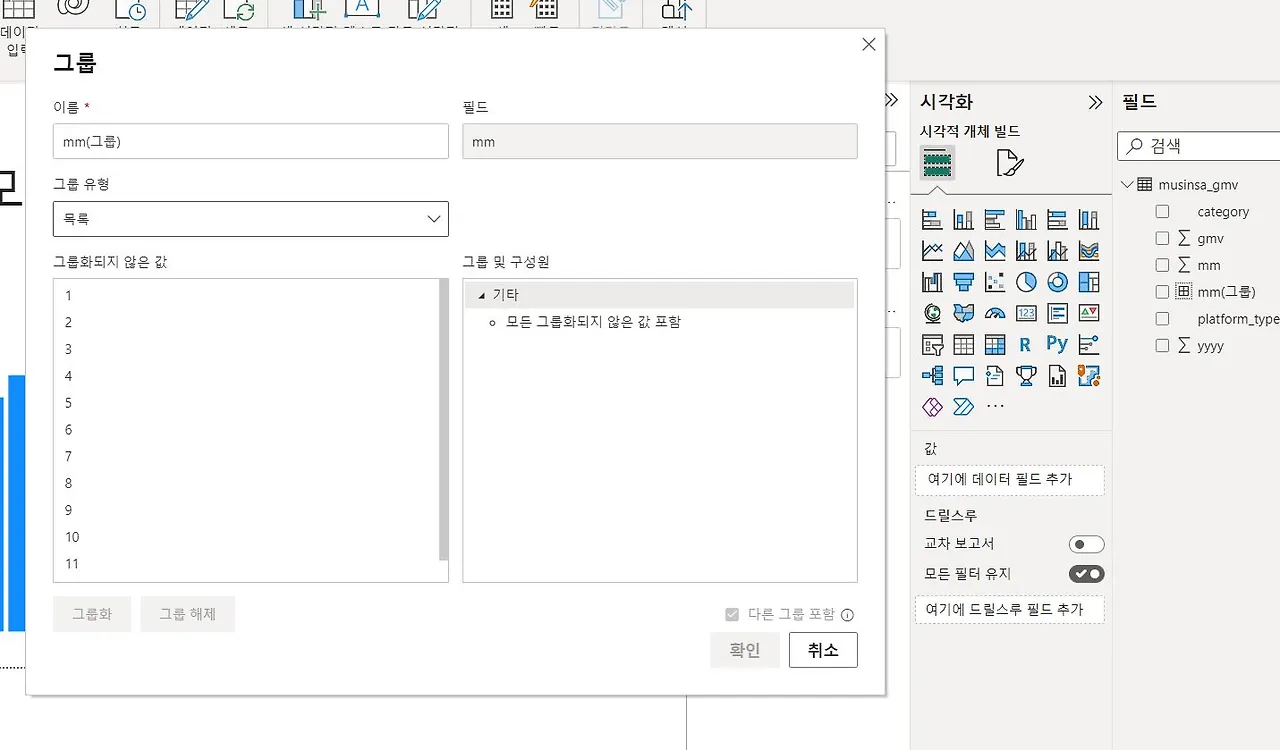Pick the stacked area chart visual
This screenshot has width=1280, height=750.
995,251
